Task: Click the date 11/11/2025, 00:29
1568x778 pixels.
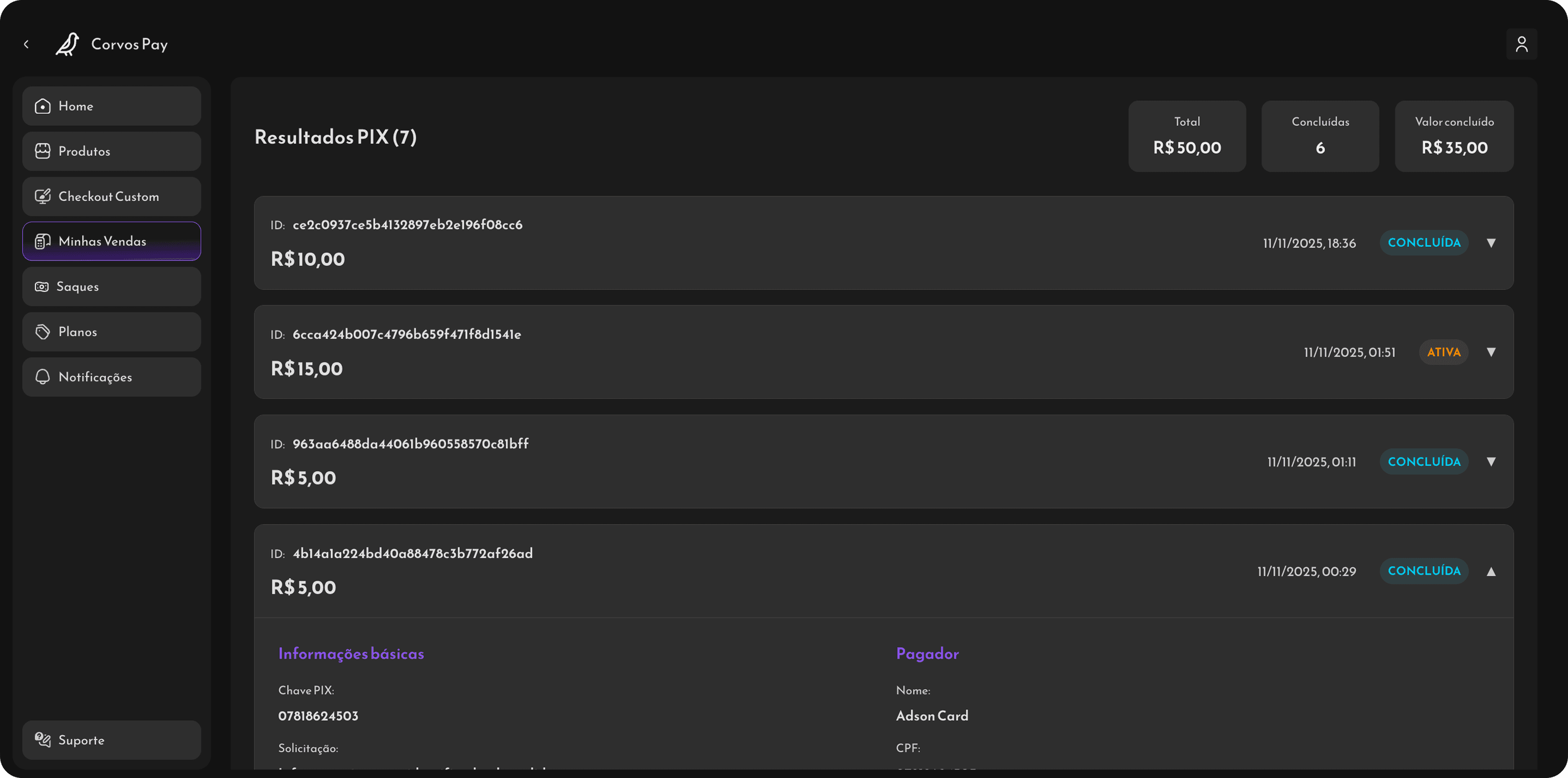Action: pos(1307,572)
